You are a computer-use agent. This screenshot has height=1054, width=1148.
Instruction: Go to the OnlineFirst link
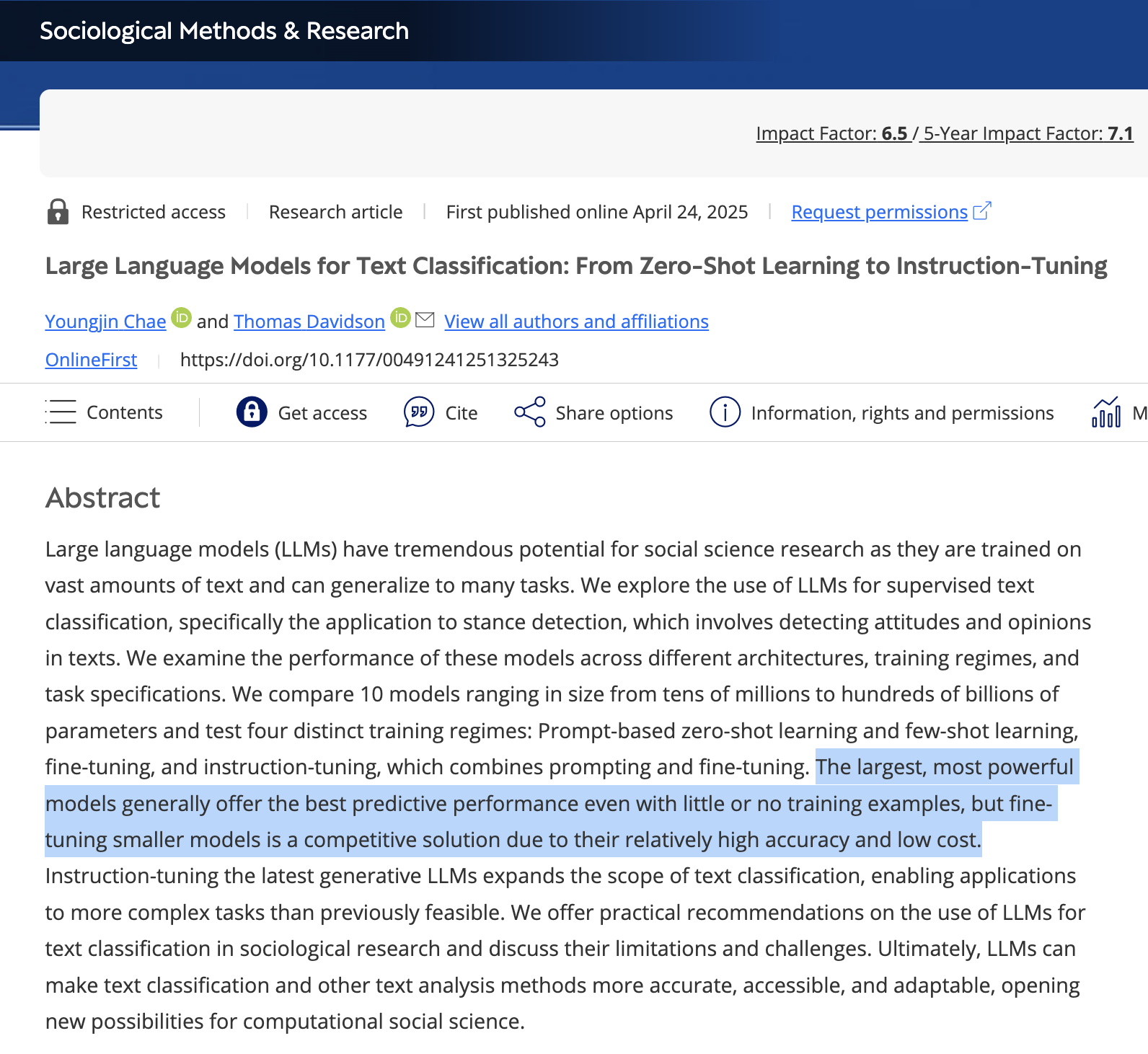(x=91, y=360)
